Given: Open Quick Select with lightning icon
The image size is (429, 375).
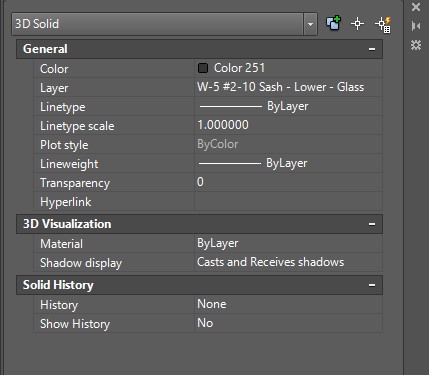Looking at the screenshot, I should point(383,25).
